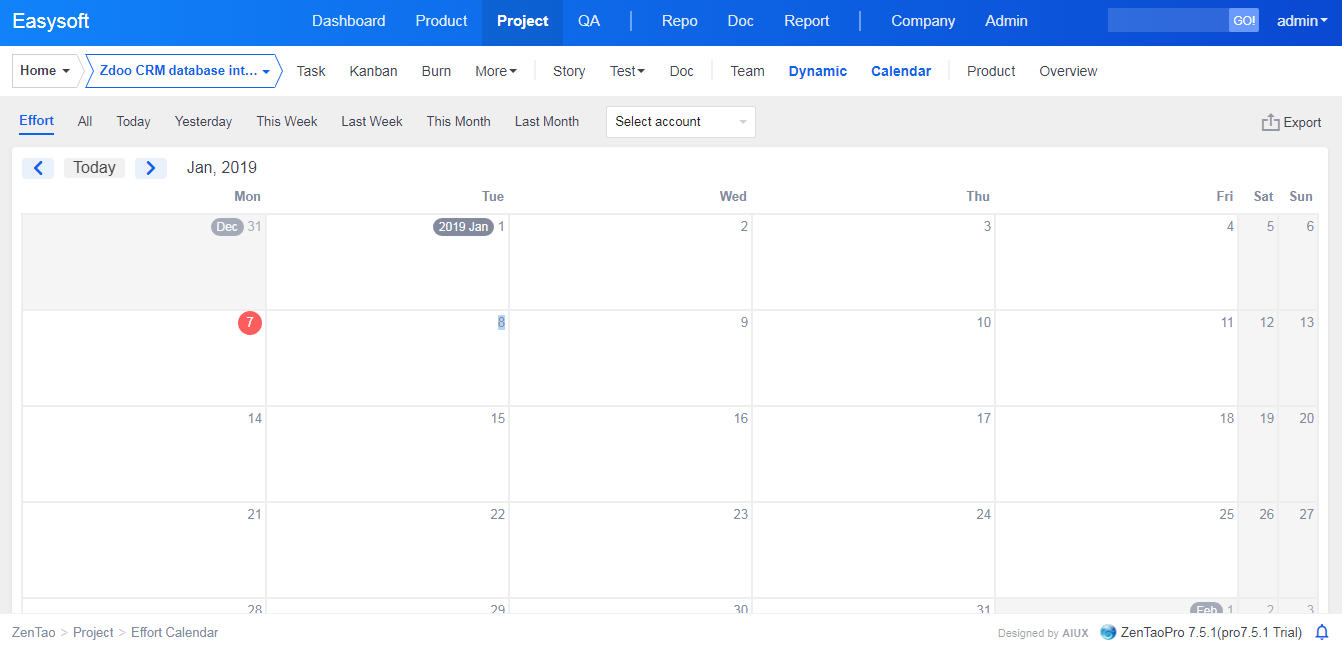Expand the Select account dropdown

[680, 122]
